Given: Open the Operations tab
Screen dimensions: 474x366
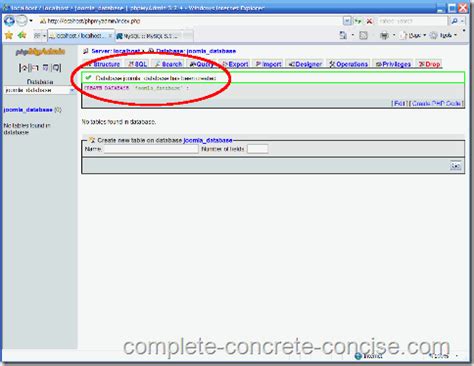Looking at the screenshot, I should click(x=349, y=64).
